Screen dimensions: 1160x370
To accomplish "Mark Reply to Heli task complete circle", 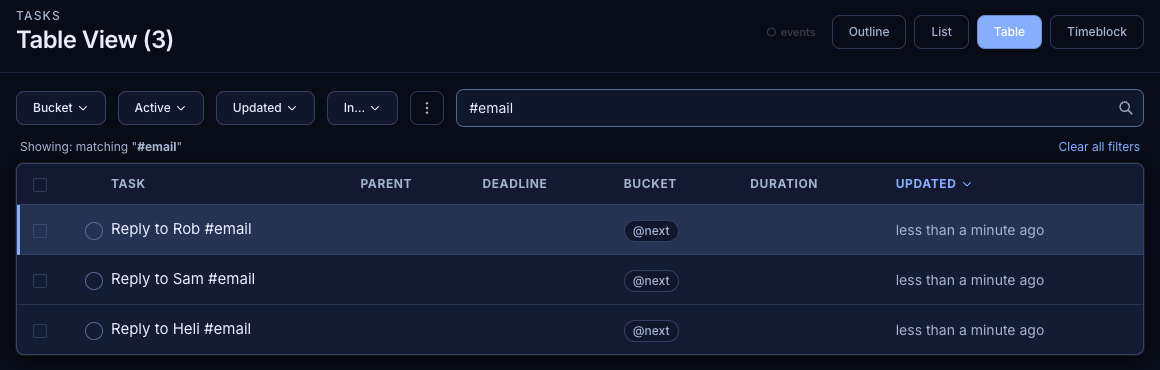I will pos(94,331).
